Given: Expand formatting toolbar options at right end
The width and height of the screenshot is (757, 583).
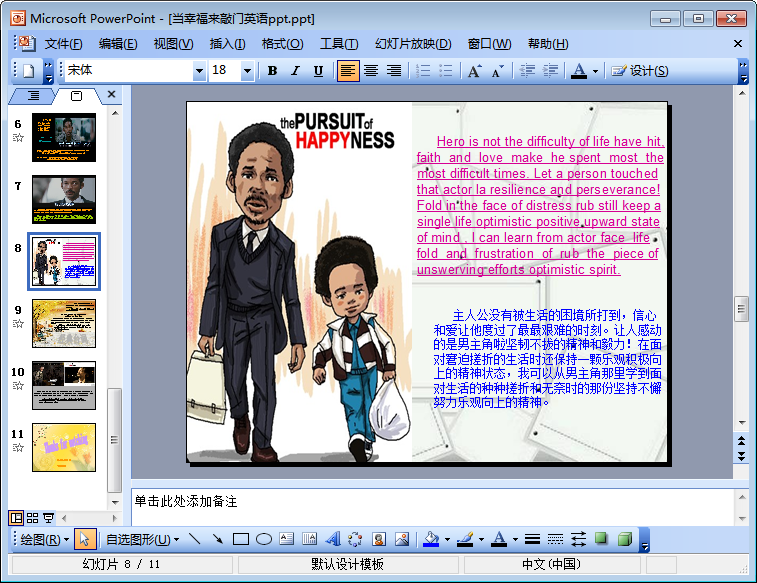Looking at the screenshot, I should pyautogui.click(x=743, y=71).
